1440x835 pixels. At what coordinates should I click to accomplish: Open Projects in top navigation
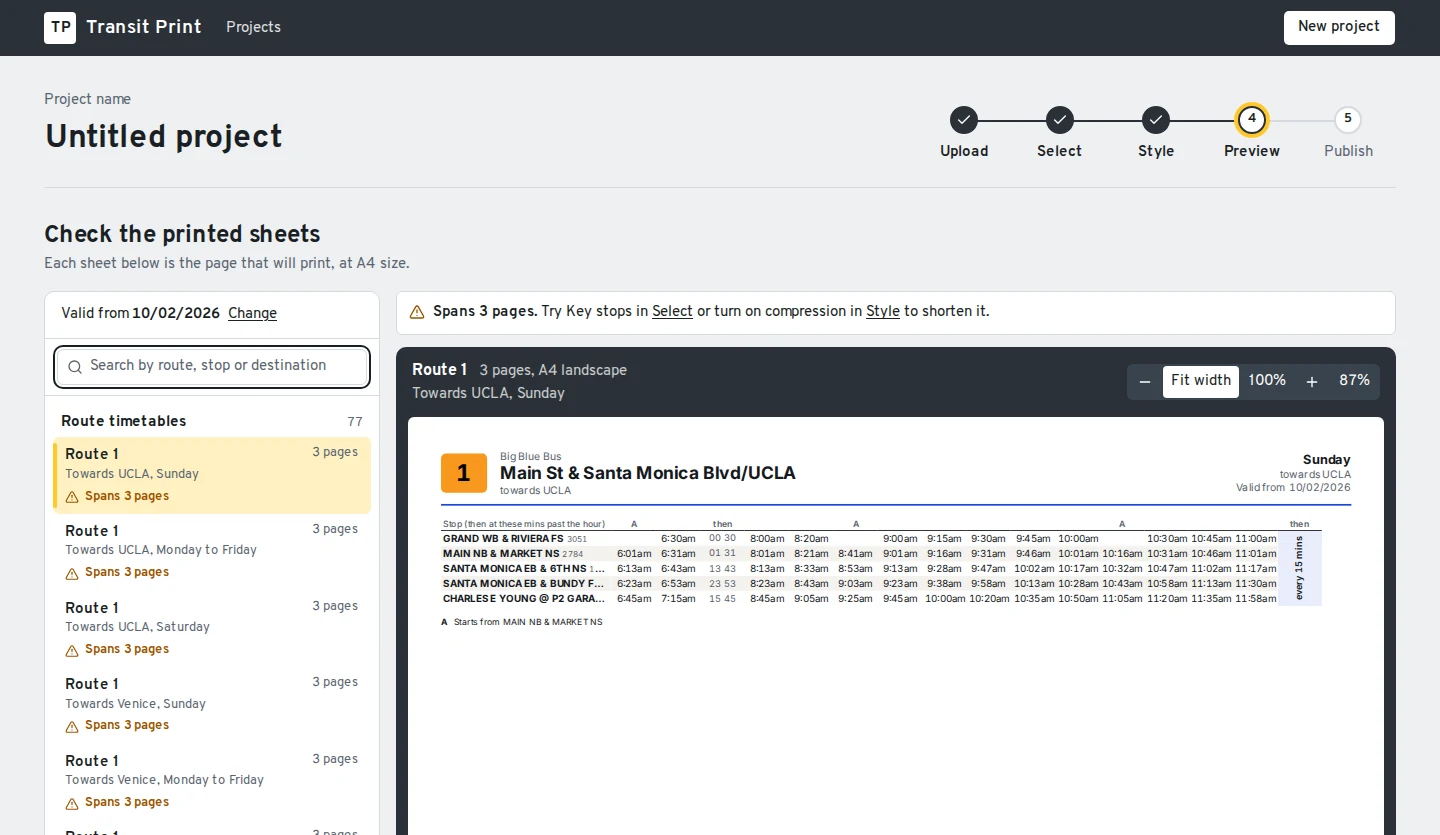coord(253,27)
